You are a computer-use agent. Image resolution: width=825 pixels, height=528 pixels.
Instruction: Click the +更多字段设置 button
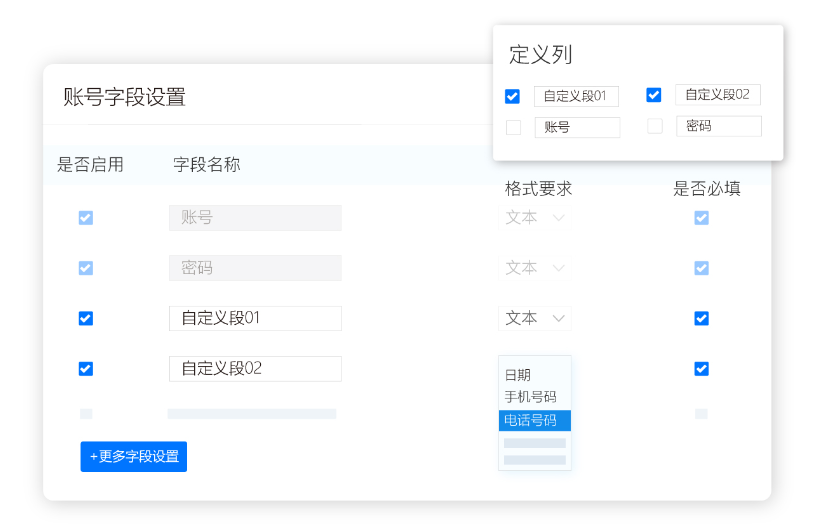click(133, 456)
